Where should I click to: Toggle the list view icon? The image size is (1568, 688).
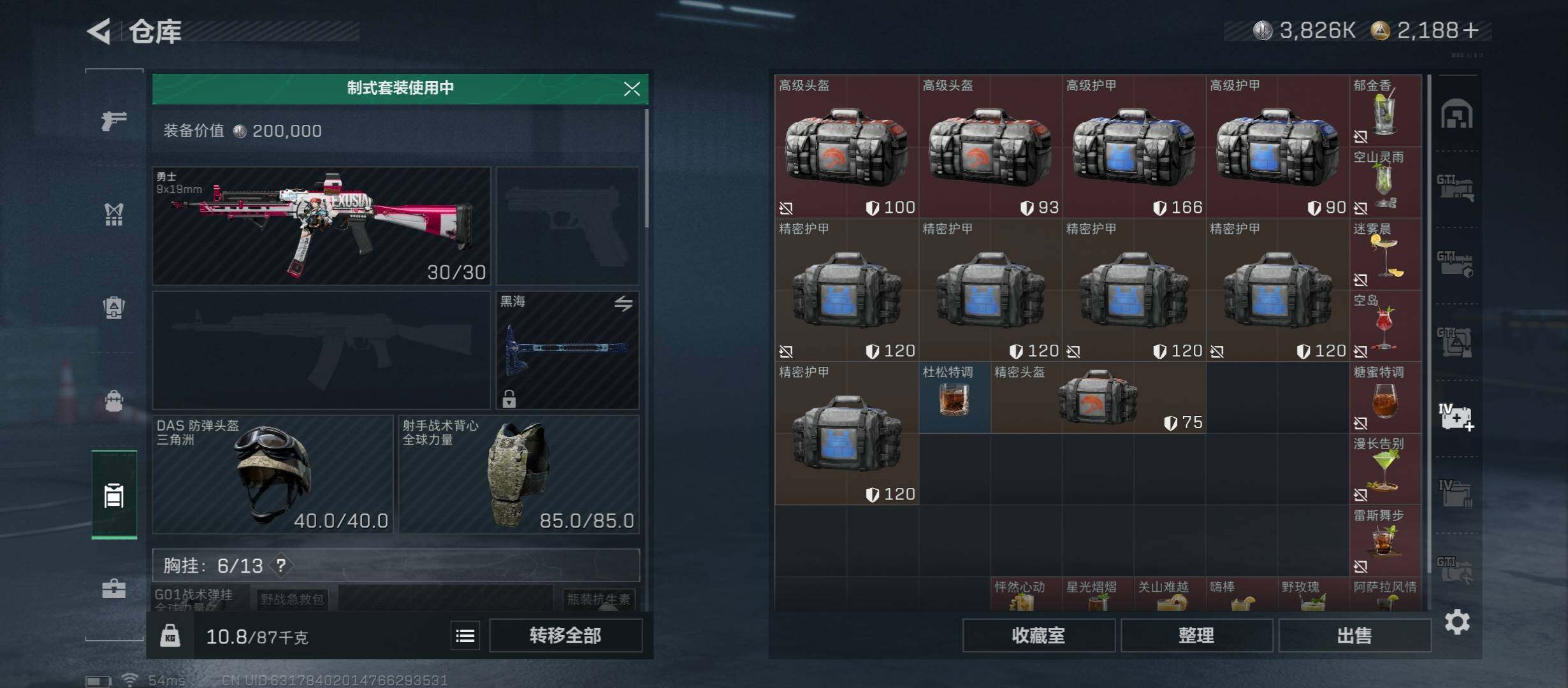pos(465,636)
